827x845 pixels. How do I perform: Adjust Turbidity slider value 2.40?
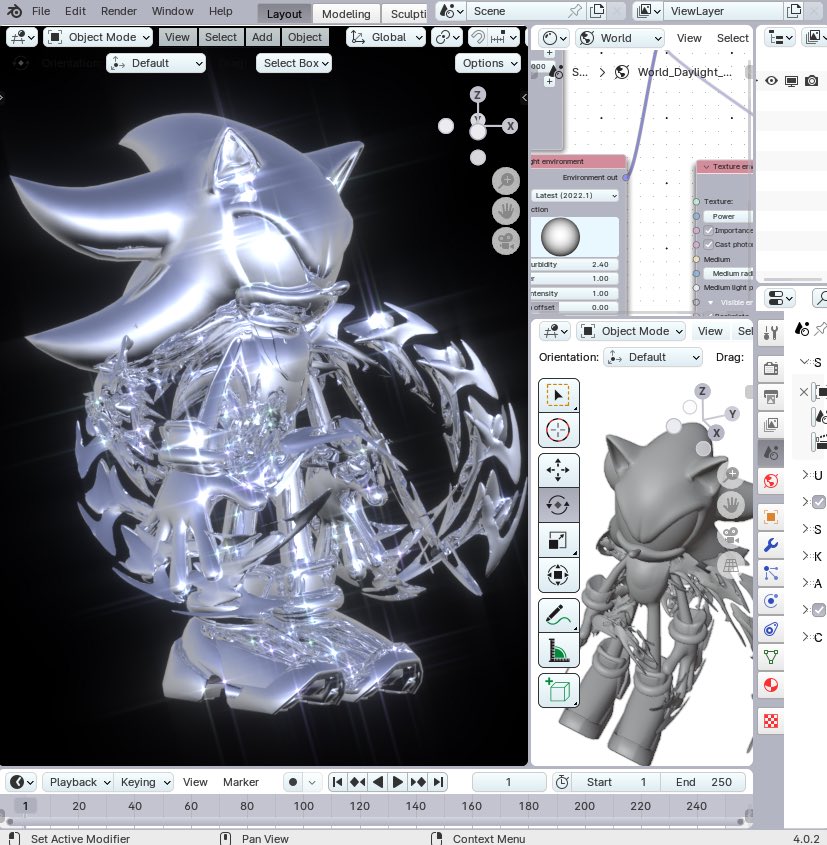click(575, 265)
